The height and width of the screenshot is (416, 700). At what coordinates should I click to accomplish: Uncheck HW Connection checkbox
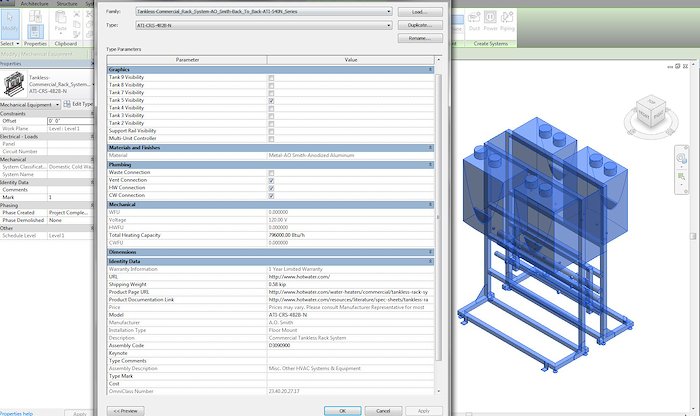pos(271,188)
